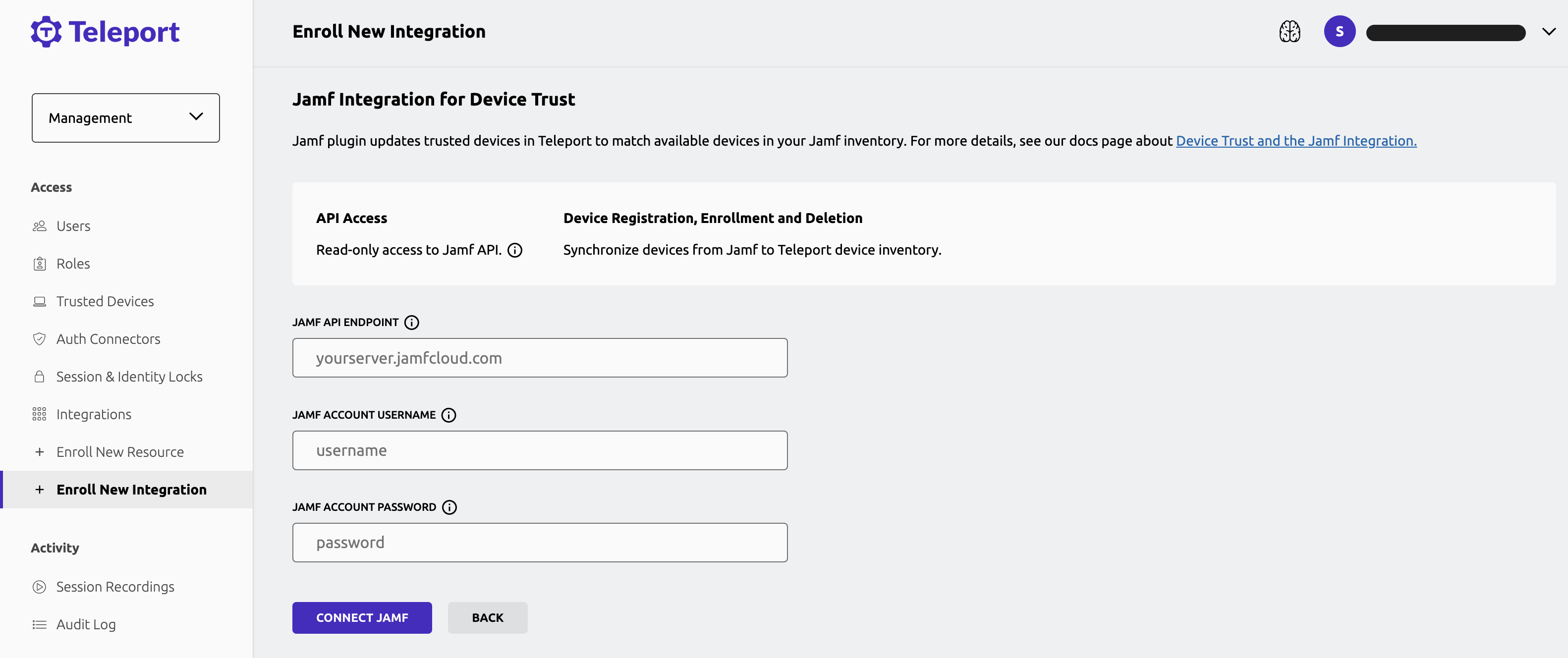Click the JAMF API Endpoint info icon
This screenshot has height=658, width=1568.
[411, 322]
